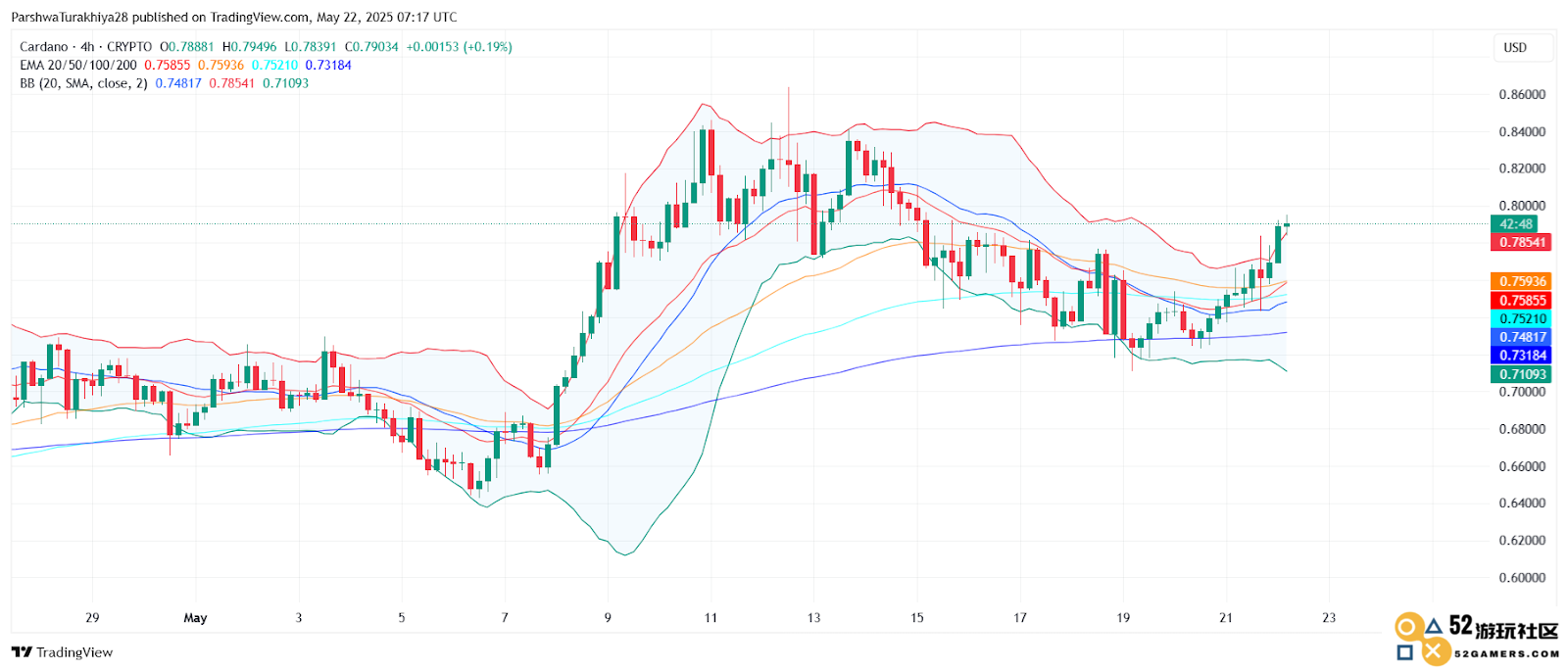Click the countdown price tag 42:48
Screen dimensions: 1568x671
1515,224
